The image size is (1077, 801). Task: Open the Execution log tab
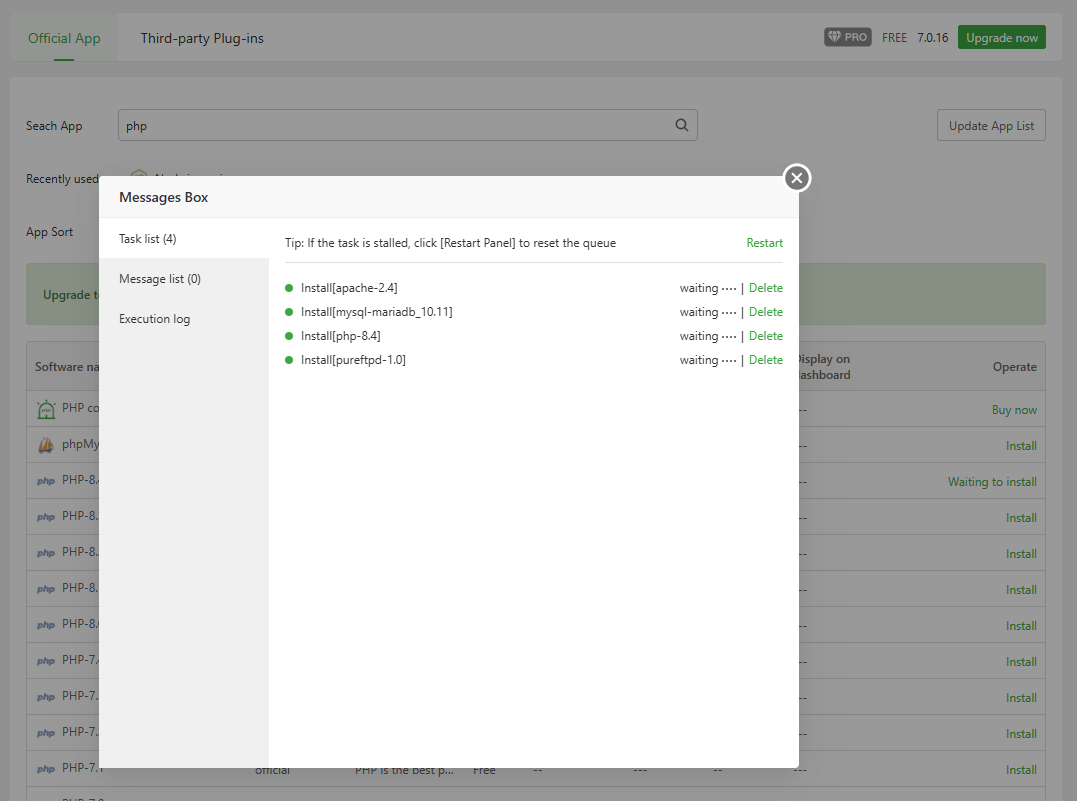pyautogui.click(x=154, y=319)
